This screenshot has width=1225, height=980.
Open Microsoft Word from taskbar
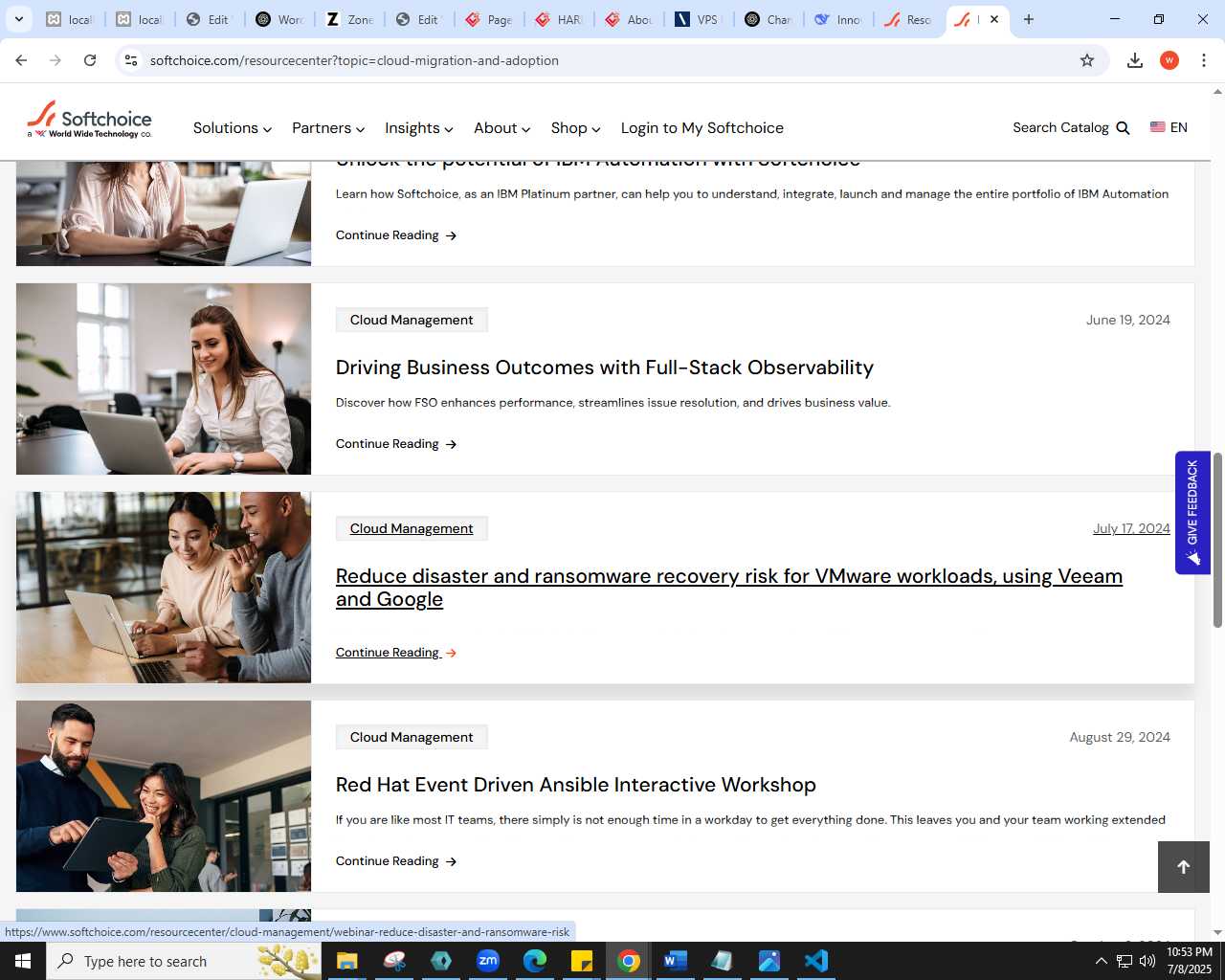676,961
